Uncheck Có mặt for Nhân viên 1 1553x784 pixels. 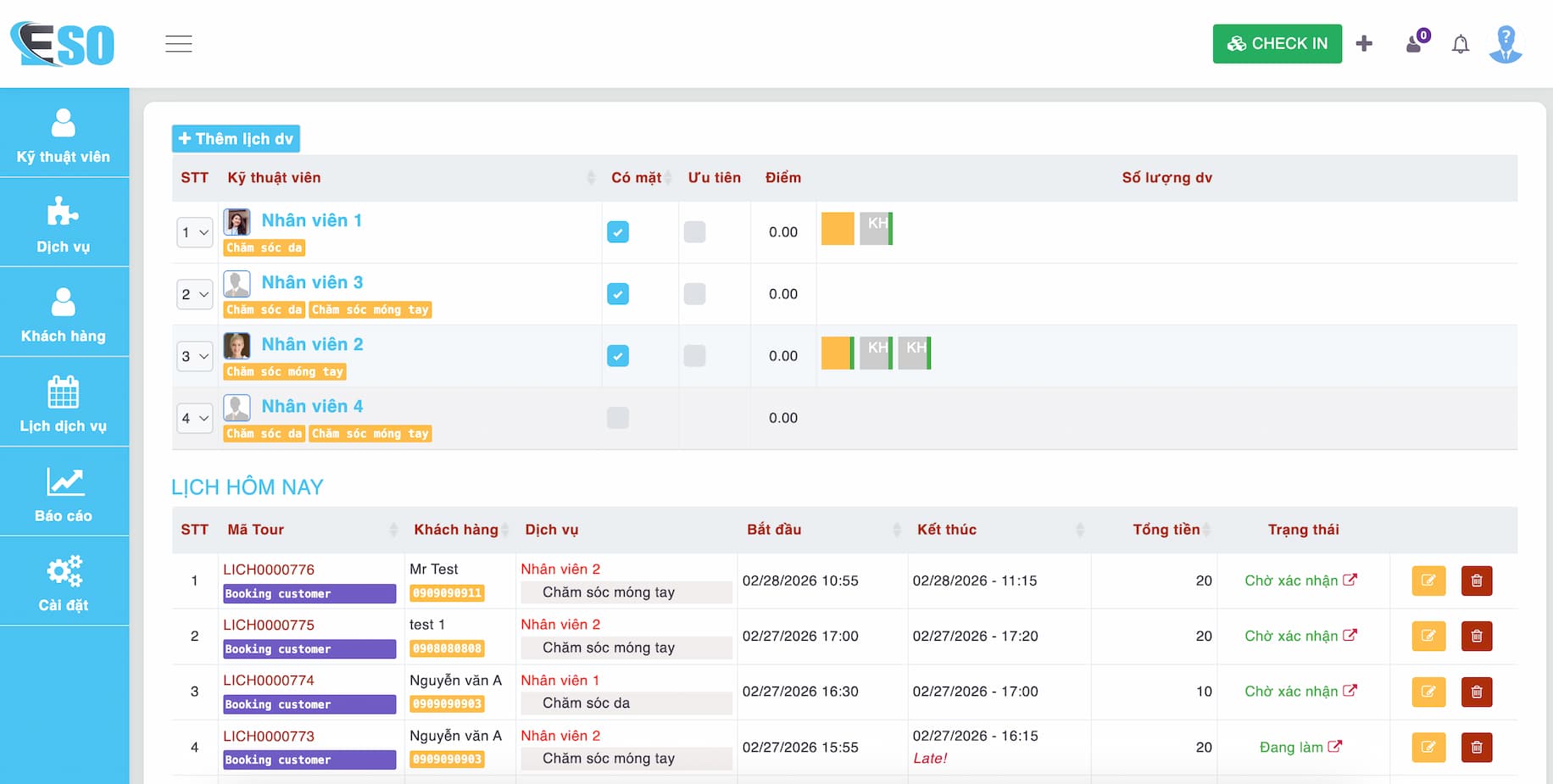click(x=618, y=232)
